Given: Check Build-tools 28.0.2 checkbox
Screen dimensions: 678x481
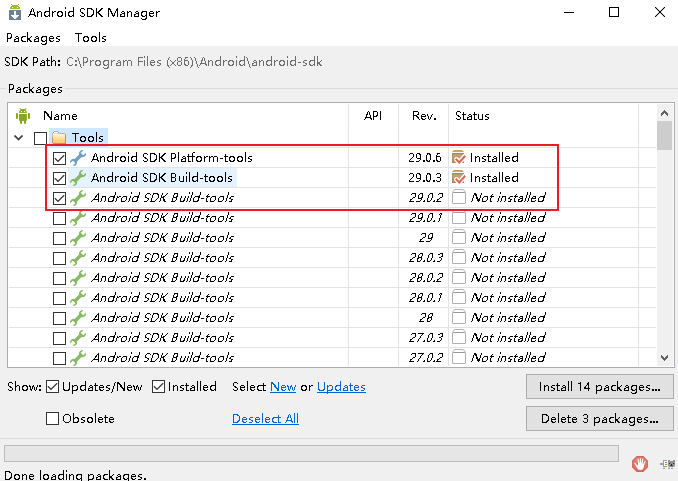Looking at the screenshot, I should click(x=59, y=278).
